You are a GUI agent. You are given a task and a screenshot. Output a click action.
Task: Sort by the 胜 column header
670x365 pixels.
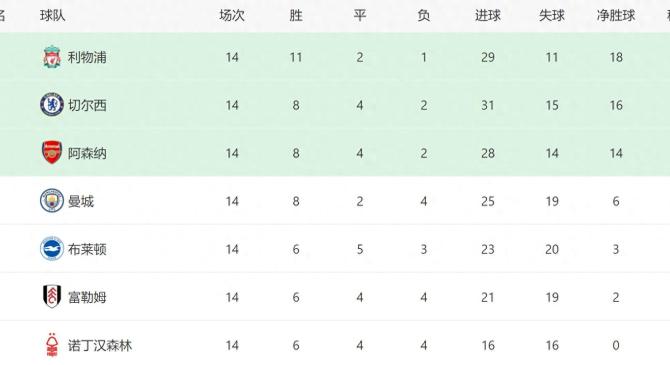click(296, 16)
